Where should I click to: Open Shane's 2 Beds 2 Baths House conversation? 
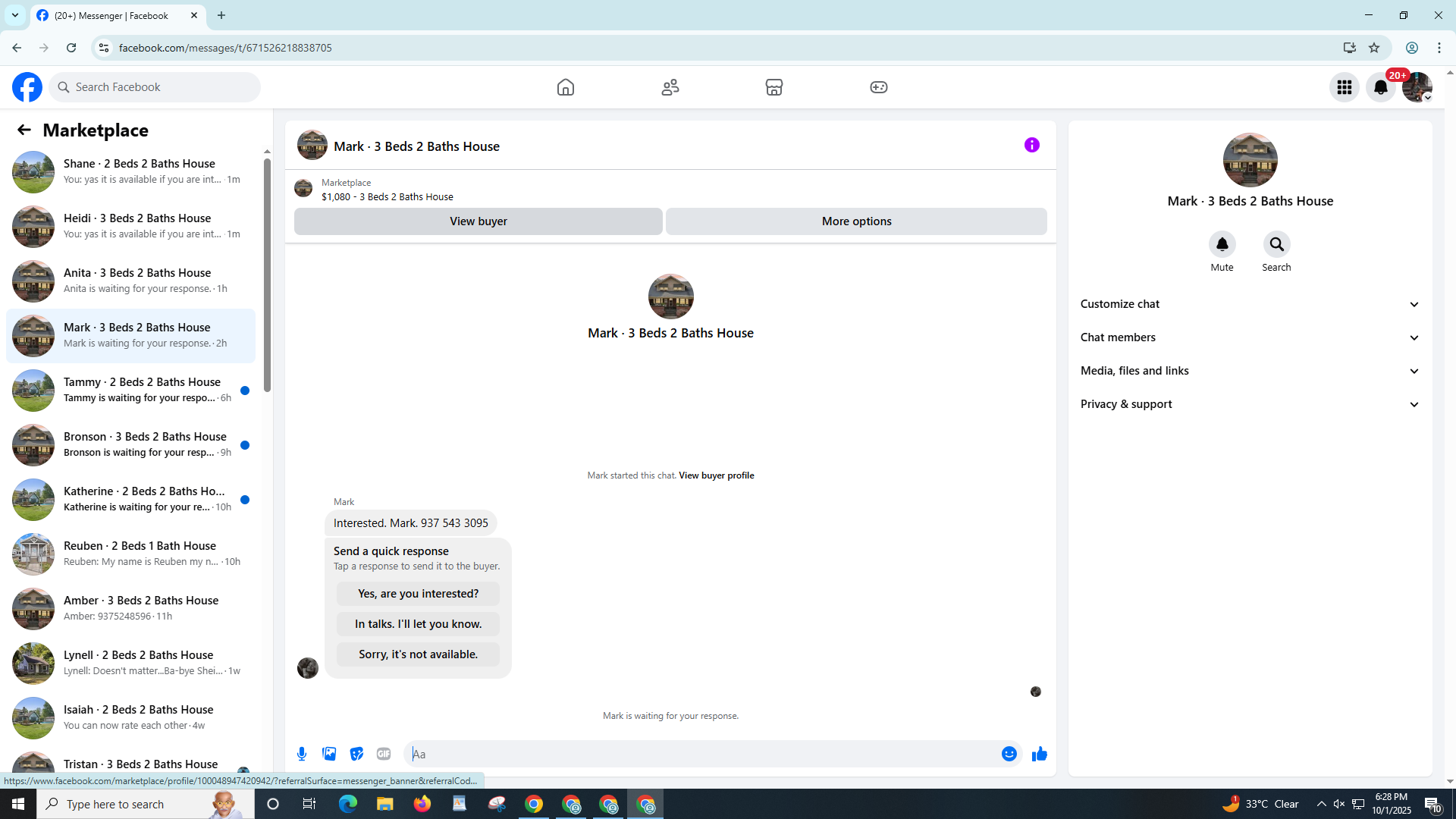coord(130,172)
